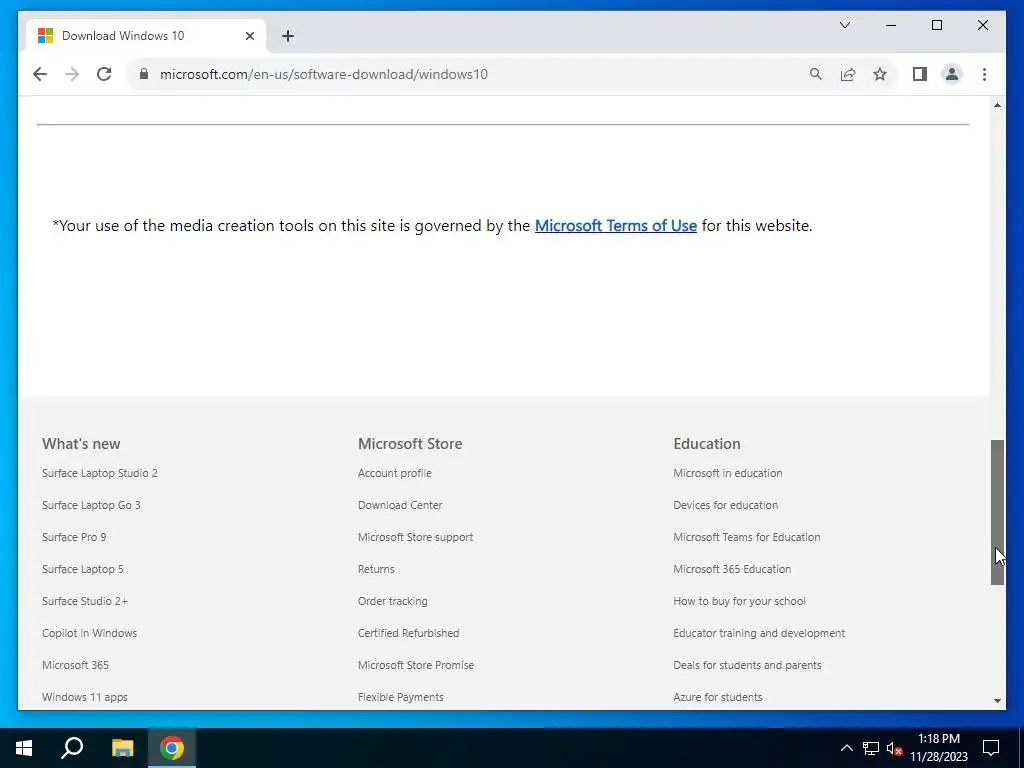This screenshot has height=768, width=1024.
Task: Open the Chrome three-dot menu
Action: pyautogui.click(x=984, y=74)
